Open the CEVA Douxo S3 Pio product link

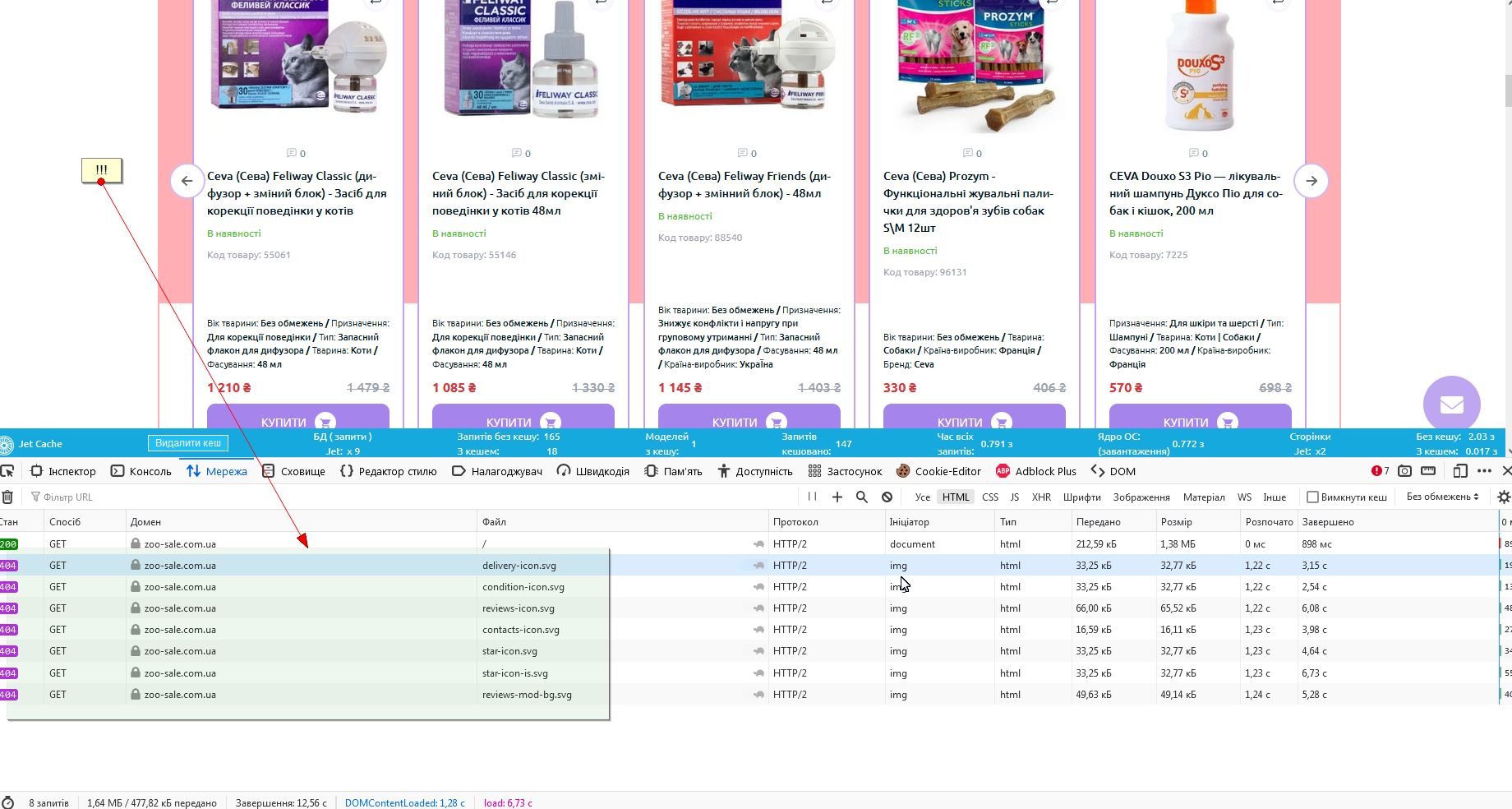pyautogui.click(x=1196, y=193)
